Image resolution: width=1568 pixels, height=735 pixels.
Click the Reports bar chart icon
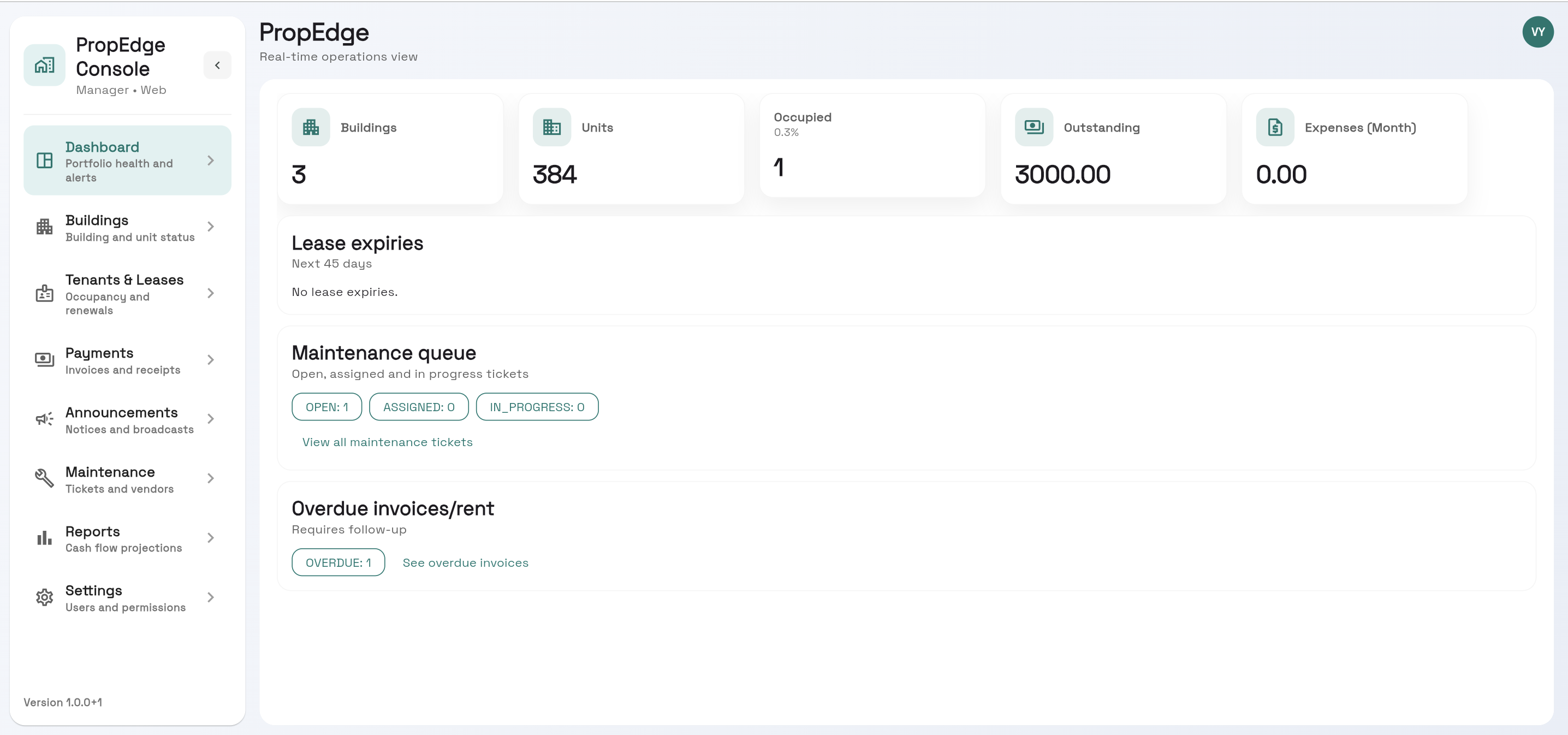pos(43,538)
